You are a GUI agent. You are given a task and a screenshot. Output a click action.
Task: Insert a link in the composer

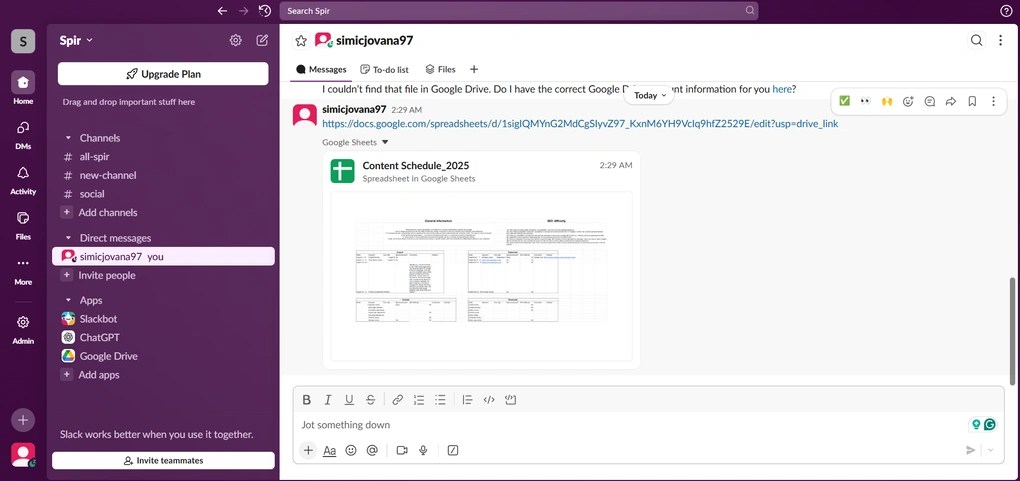[x=397, y=400]
